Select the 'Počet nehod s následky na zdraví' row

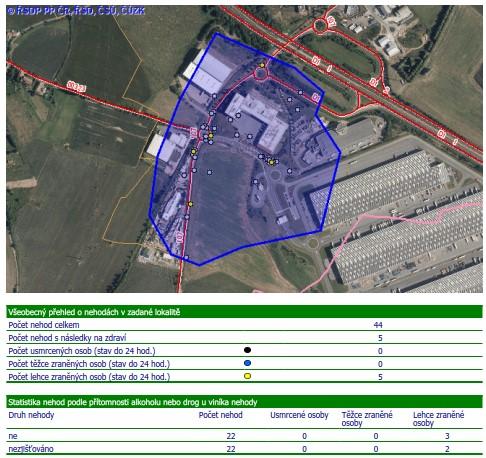tap(244, 338)
